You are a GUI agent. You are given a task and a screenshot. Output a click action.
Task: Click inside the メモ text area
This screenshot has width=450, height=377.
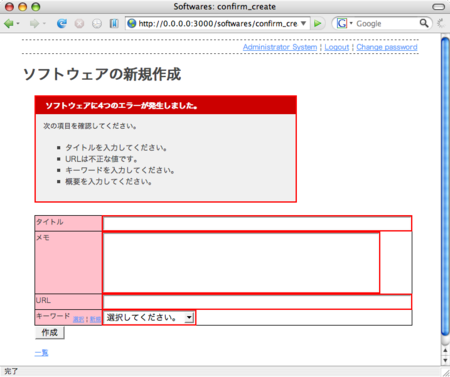click(241, 263)
